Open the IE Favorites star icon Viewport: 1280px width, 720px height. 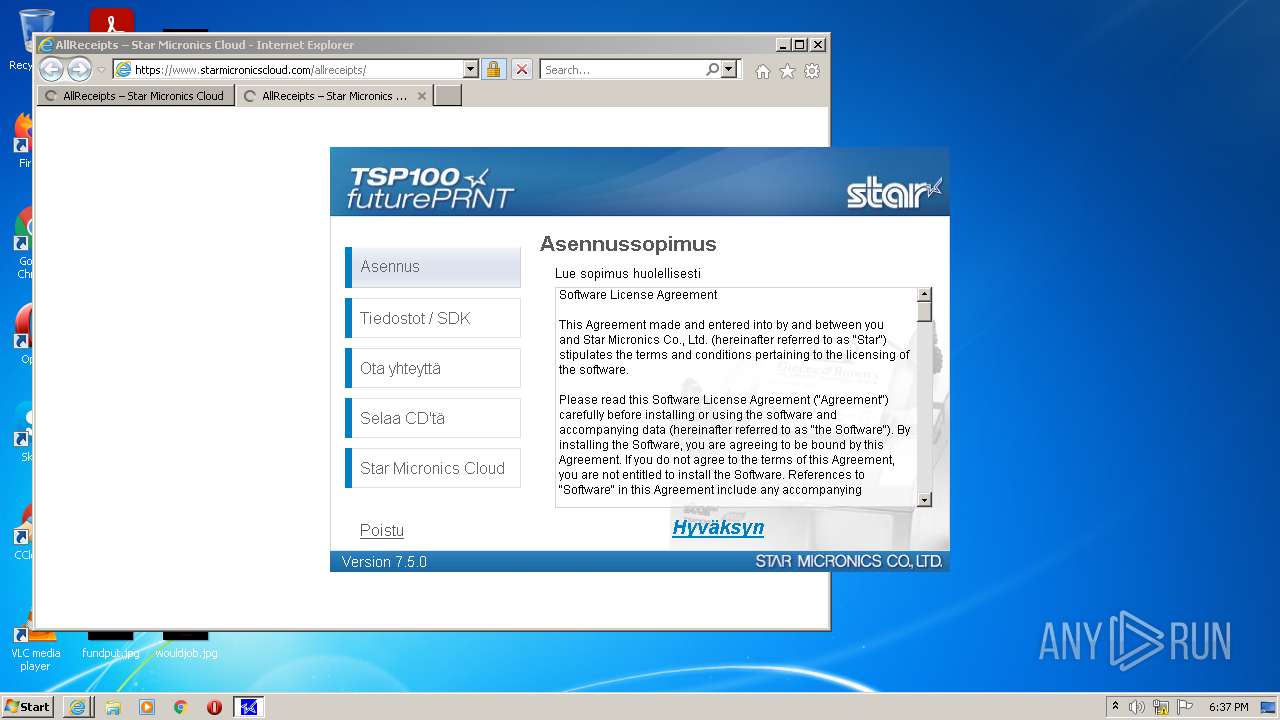point(788,71)
